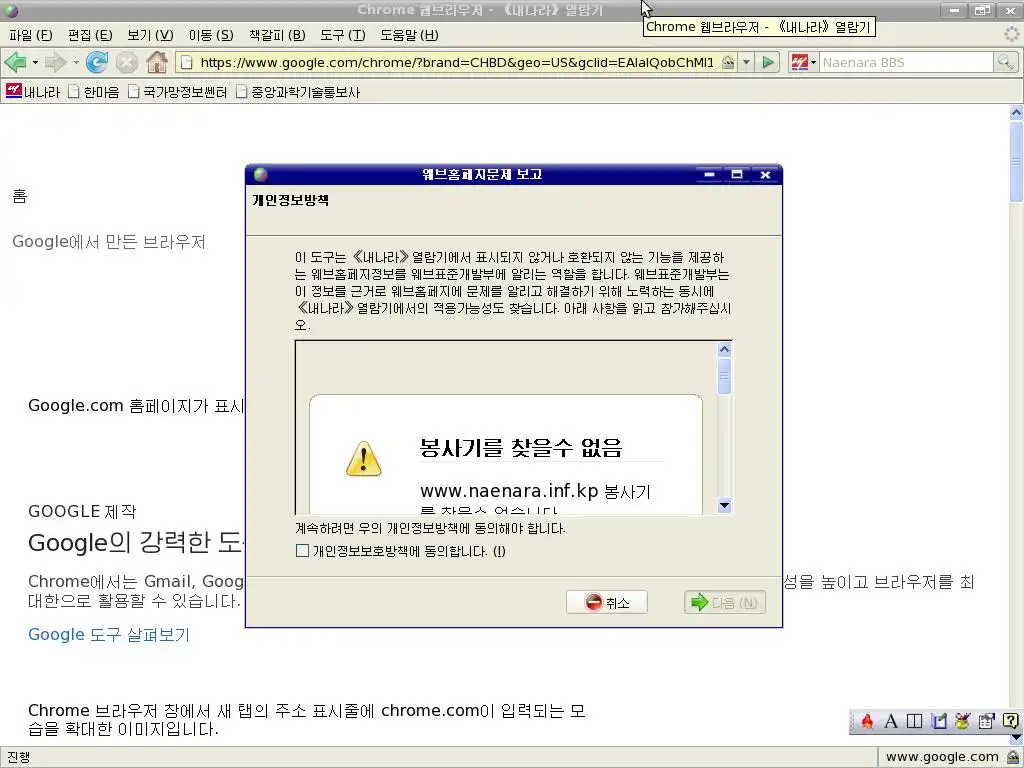Click the notepad with pencil icon
The image size is (1024, 768).
(x=938, y=721)
